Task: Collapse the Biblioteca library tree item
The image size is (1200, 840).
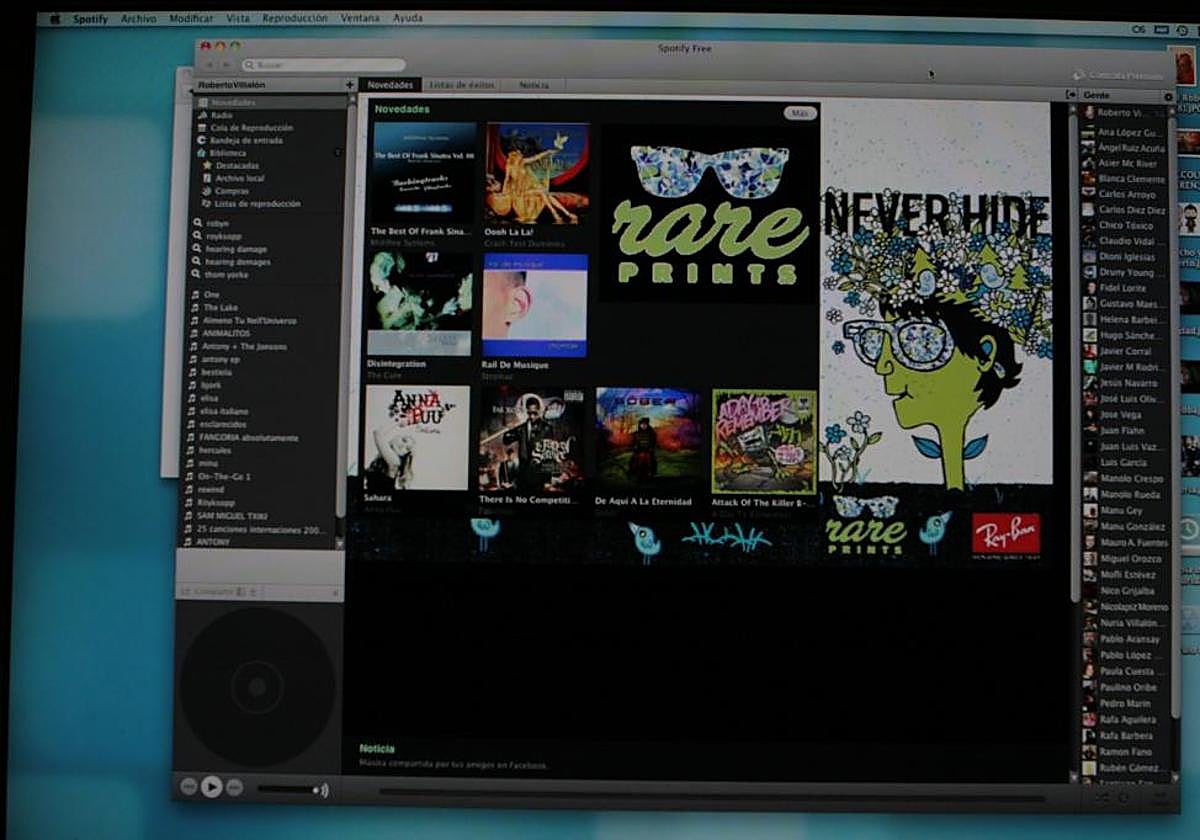Action: pos(202,153)
